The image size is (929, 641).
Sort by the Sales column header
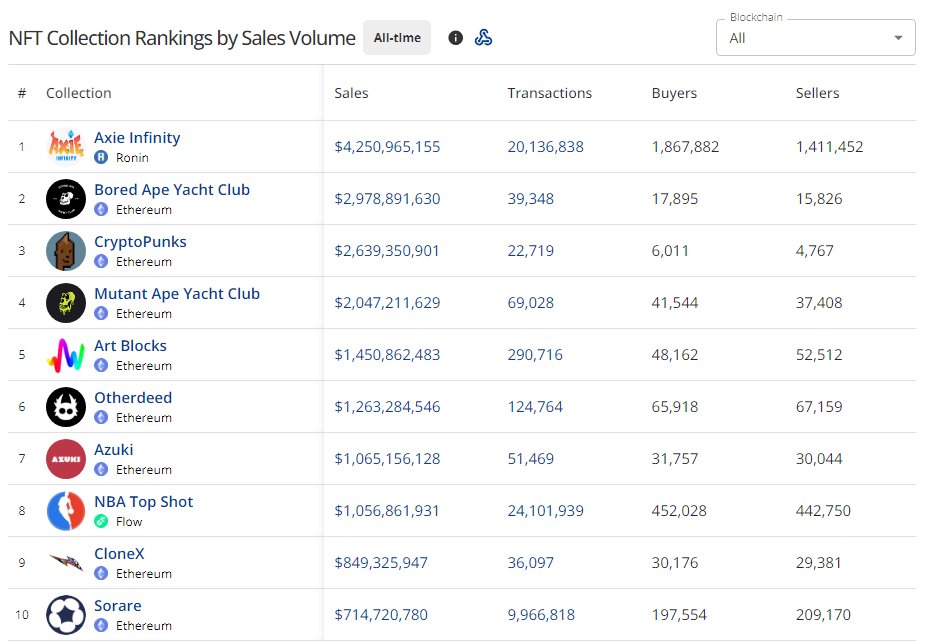(x=351, y=93)
